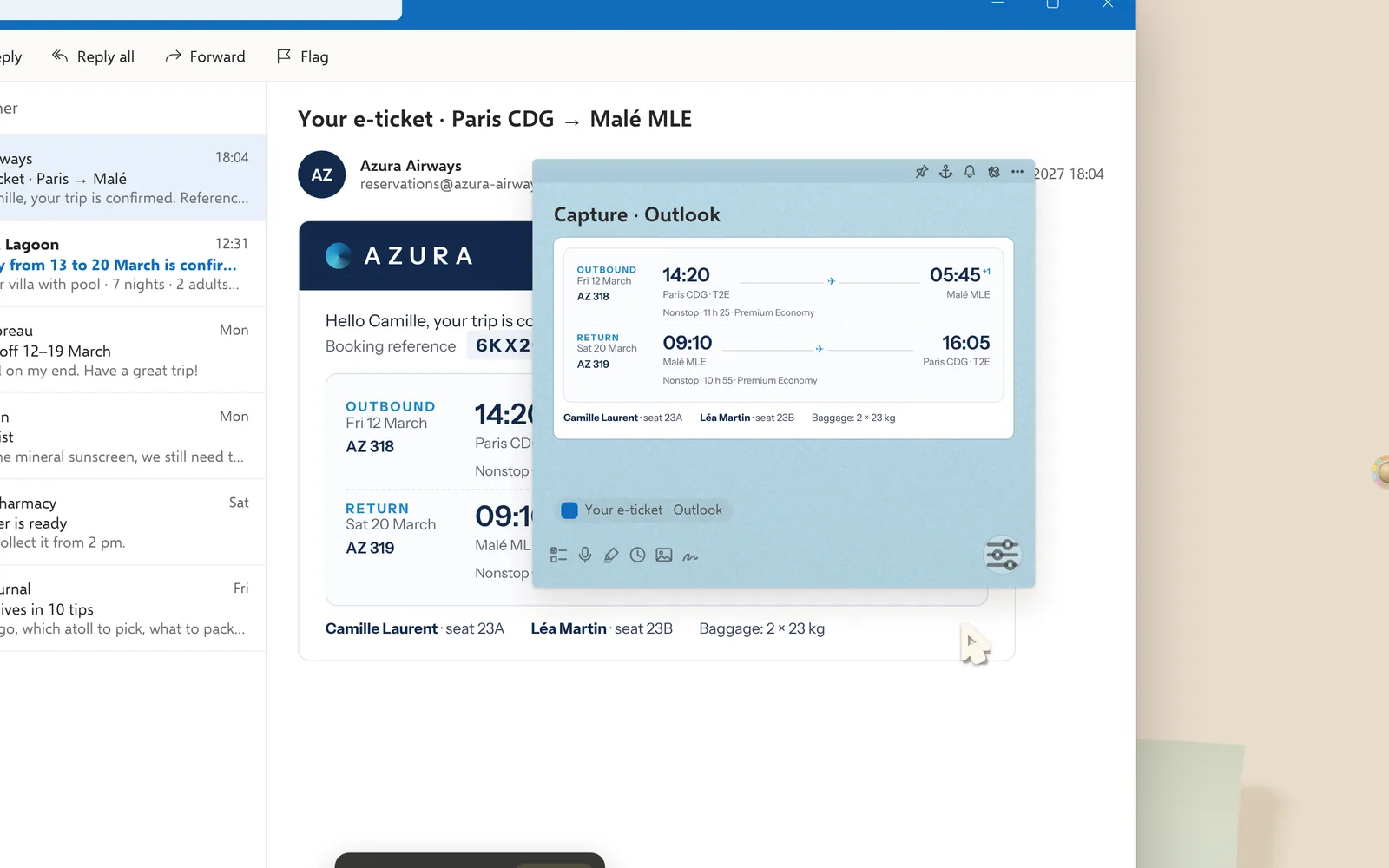Click 'Sat 20 March' return date in email
Viewport: 1389px width, 868px height.
[391, 524]
